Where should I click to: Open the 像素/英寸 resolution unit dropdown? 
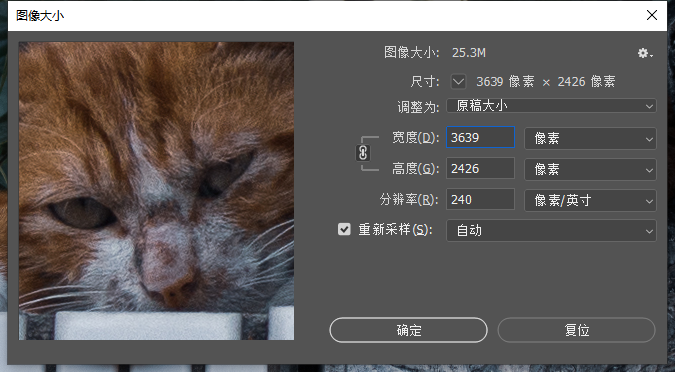pyautogui.click(x=590, y=200)
